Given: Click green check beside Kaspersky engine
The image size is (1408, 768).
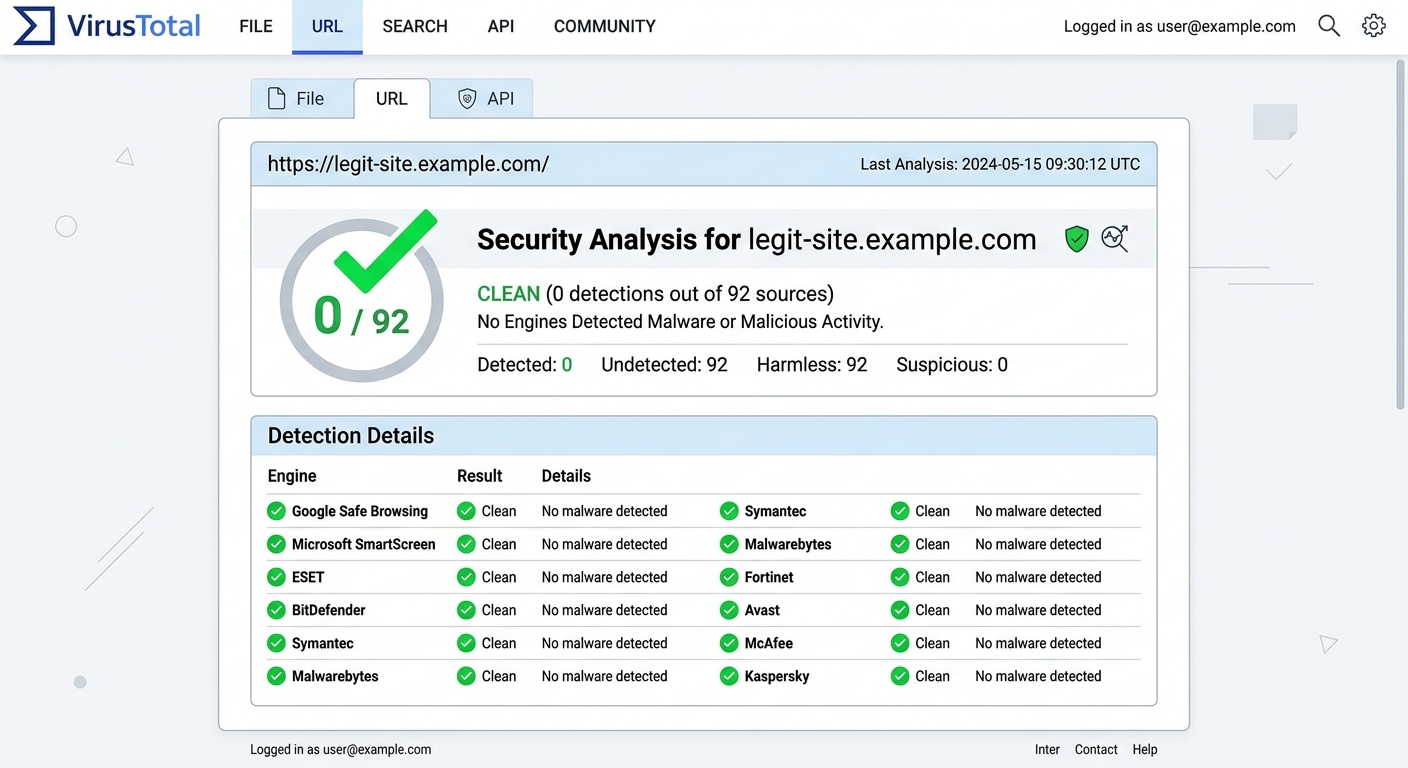Looking at the screenshot, I should pos(729,676).
